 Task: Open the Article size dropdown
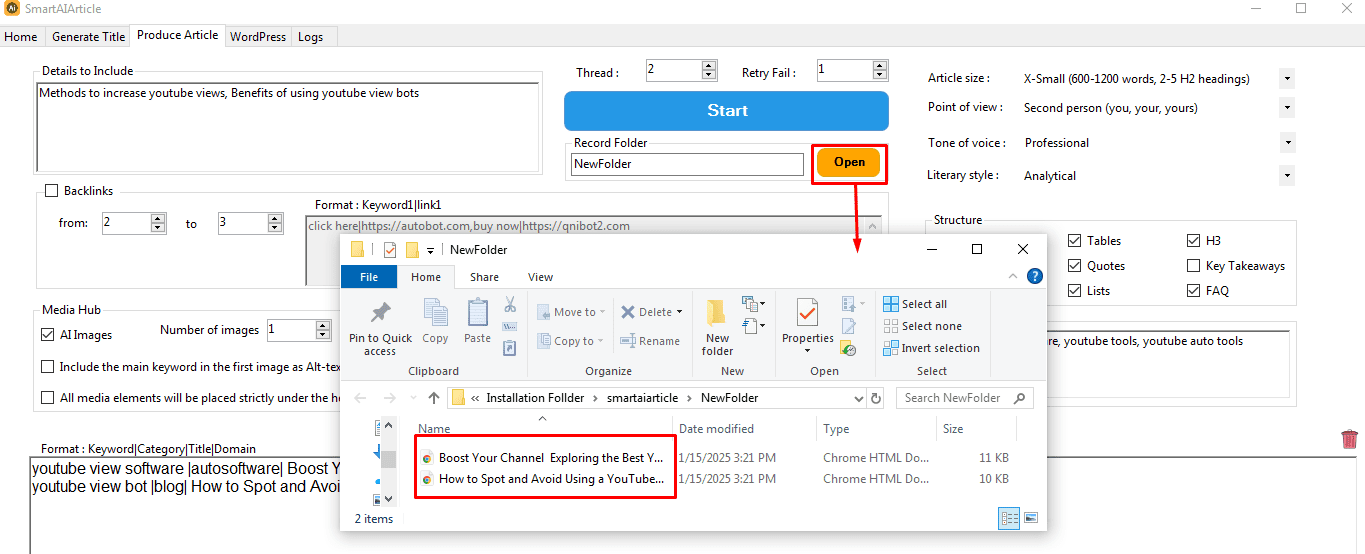(1287, 78)
